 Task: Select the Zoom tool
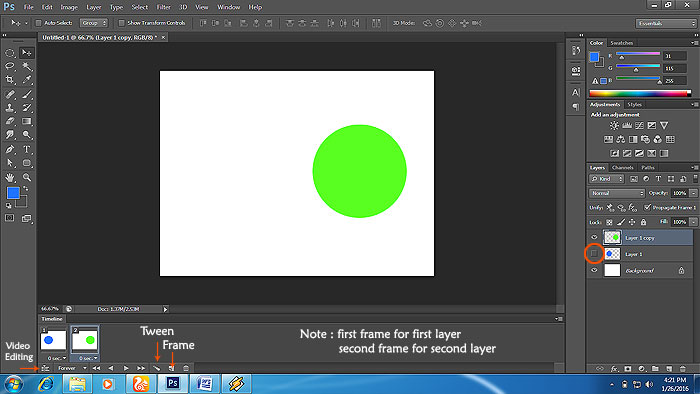27,177
